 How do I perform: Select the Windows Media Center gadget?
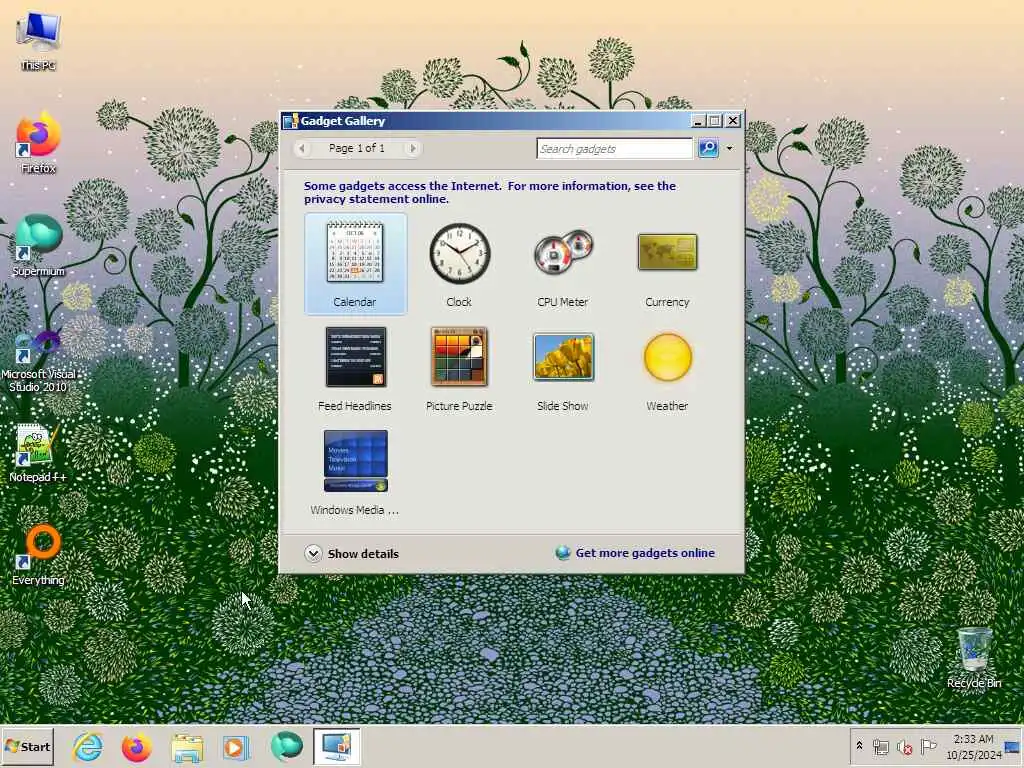355,472
